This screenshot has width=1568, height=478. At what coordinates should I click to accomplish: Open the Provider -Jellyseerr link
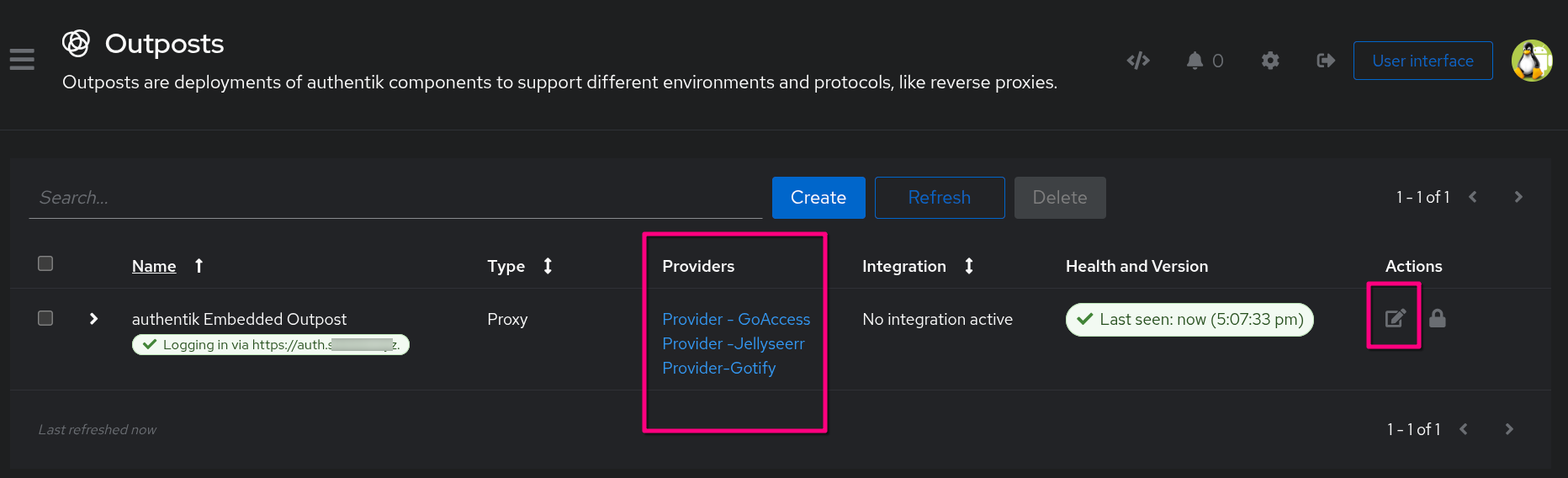[733, 343]
